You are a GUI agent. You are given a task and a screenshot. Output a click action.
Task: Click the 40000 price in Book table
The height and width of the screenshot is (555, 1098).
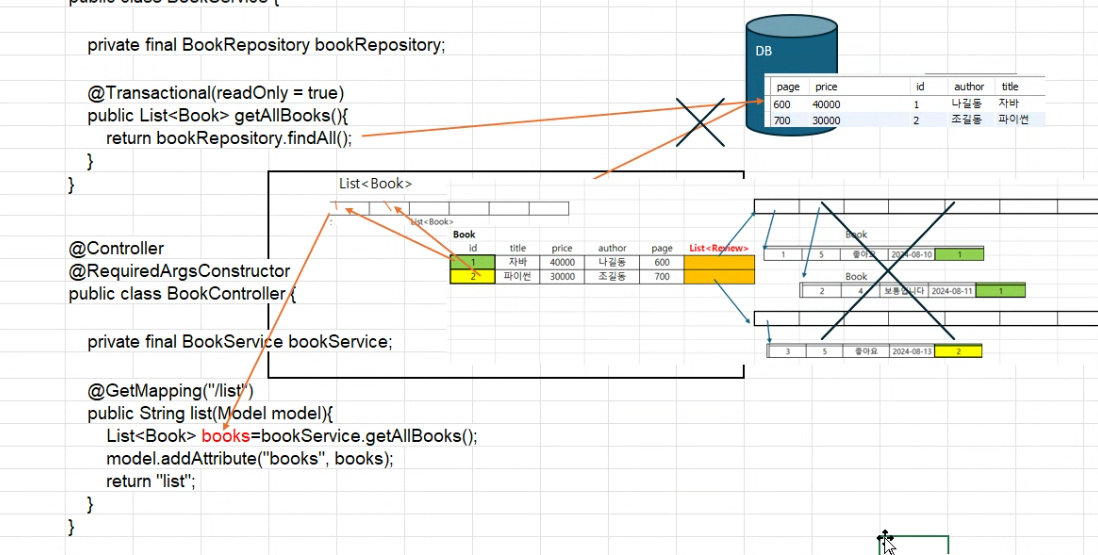point(562,262)
